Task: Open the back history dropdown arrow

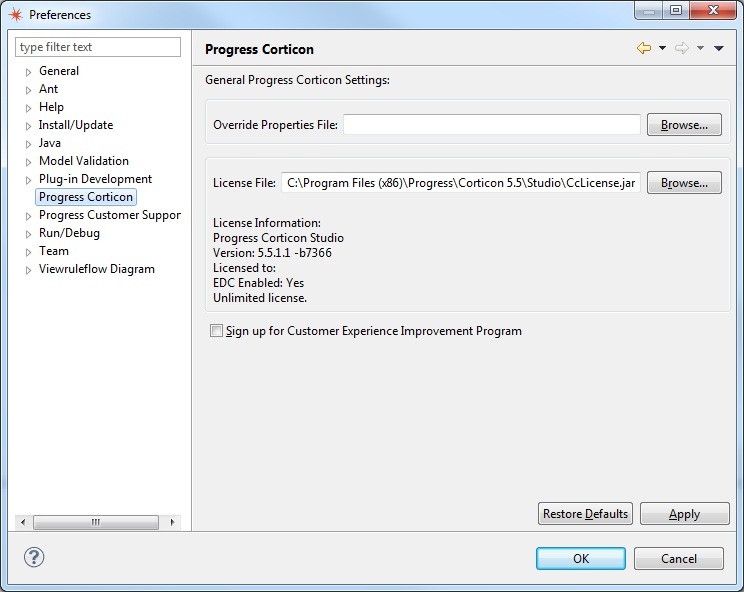Action: tap(662, 48)
